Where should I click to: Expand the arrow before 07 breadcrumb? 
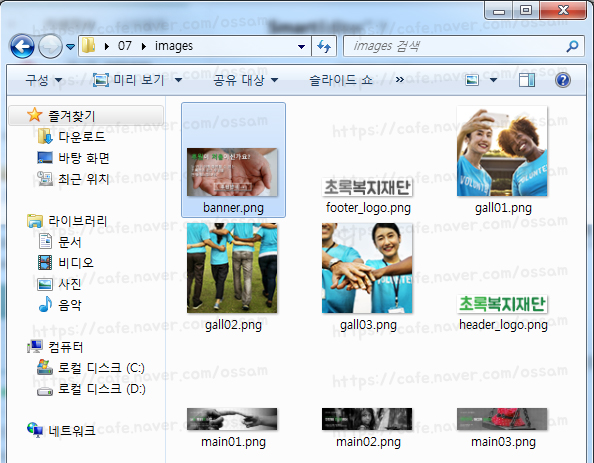pos(107,46)
